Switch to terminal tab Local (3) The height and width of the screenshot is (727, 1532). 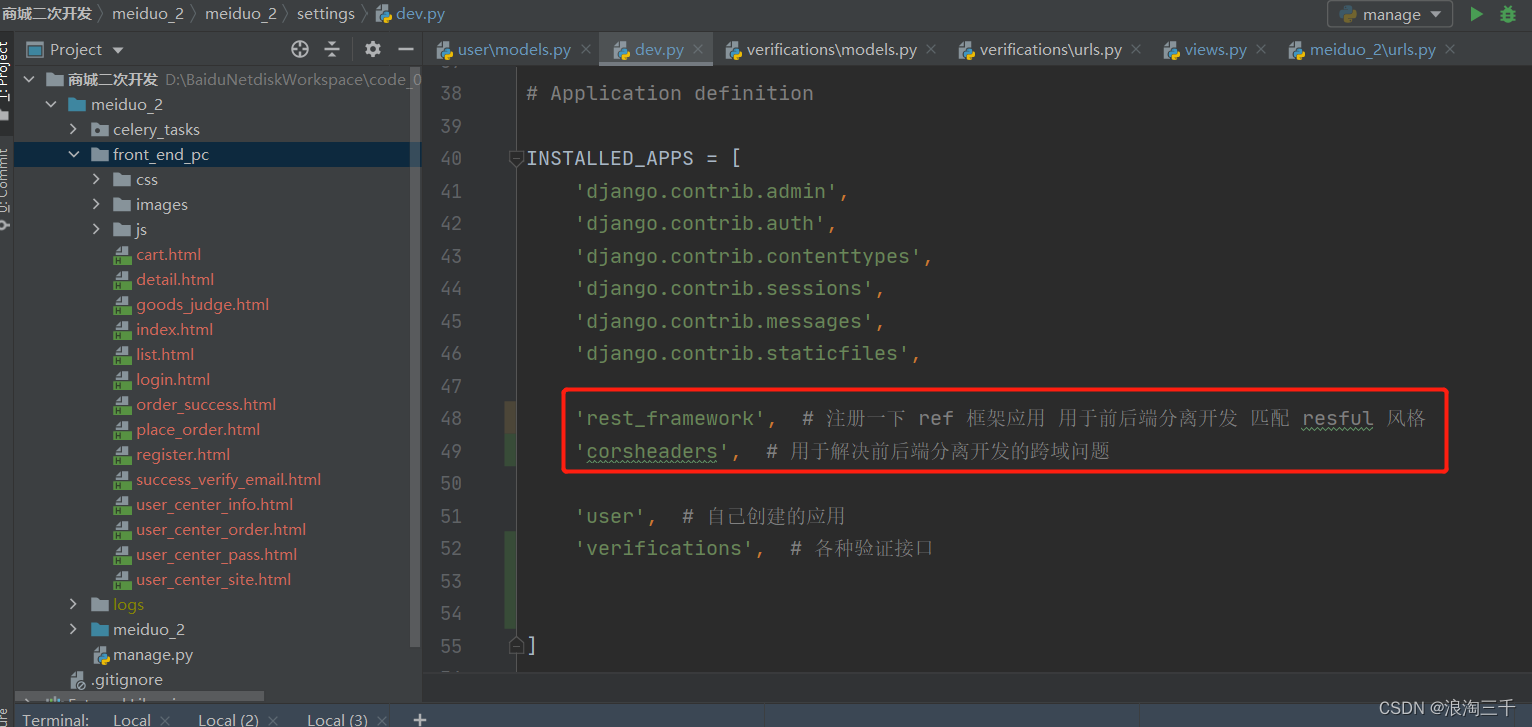[x=337, y=719]
